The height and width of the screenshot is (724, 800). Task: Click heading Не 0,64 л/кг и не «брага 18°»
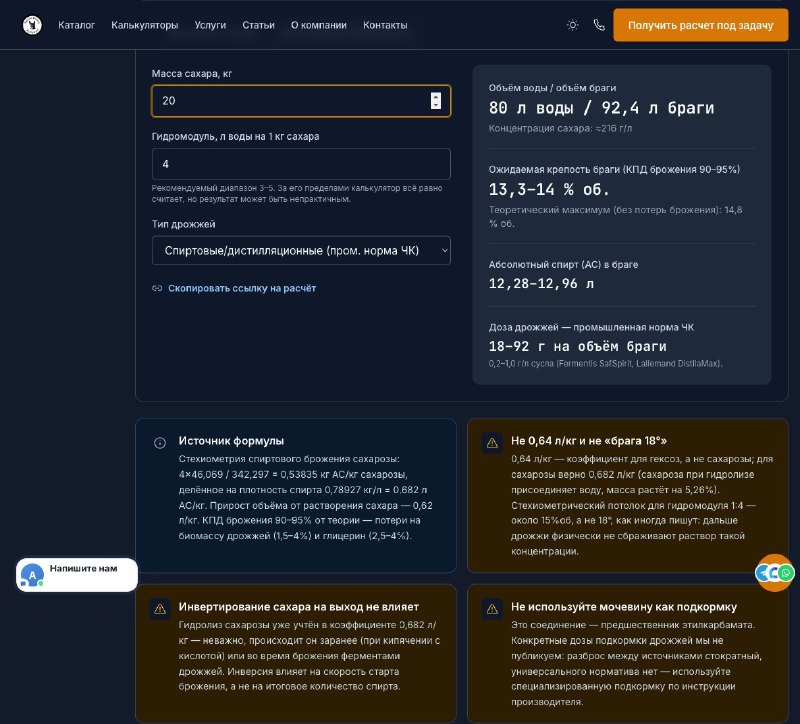589,441
